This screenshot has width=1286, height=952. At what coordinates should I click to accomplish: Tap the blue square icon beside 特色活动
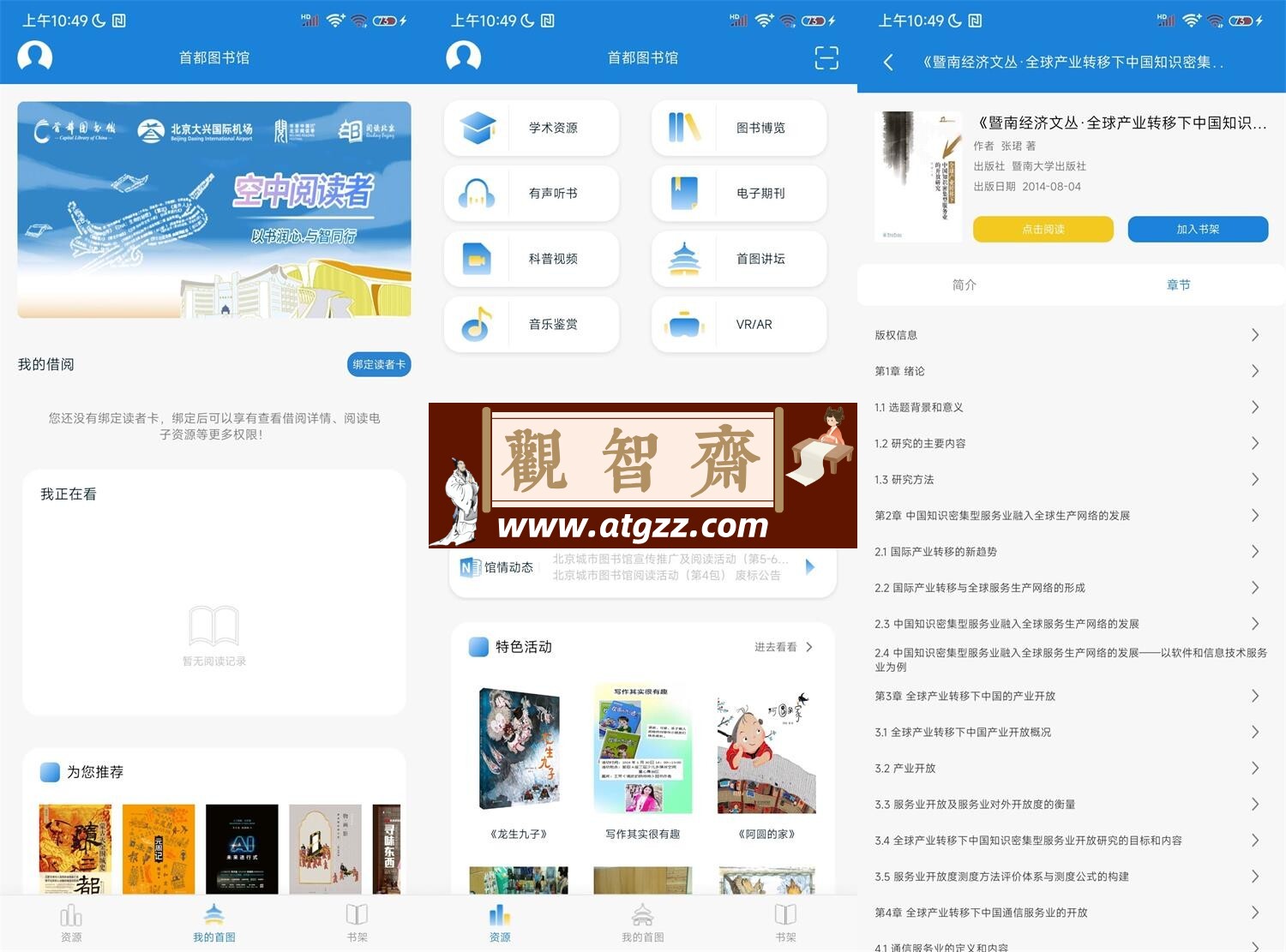[478, 647]
